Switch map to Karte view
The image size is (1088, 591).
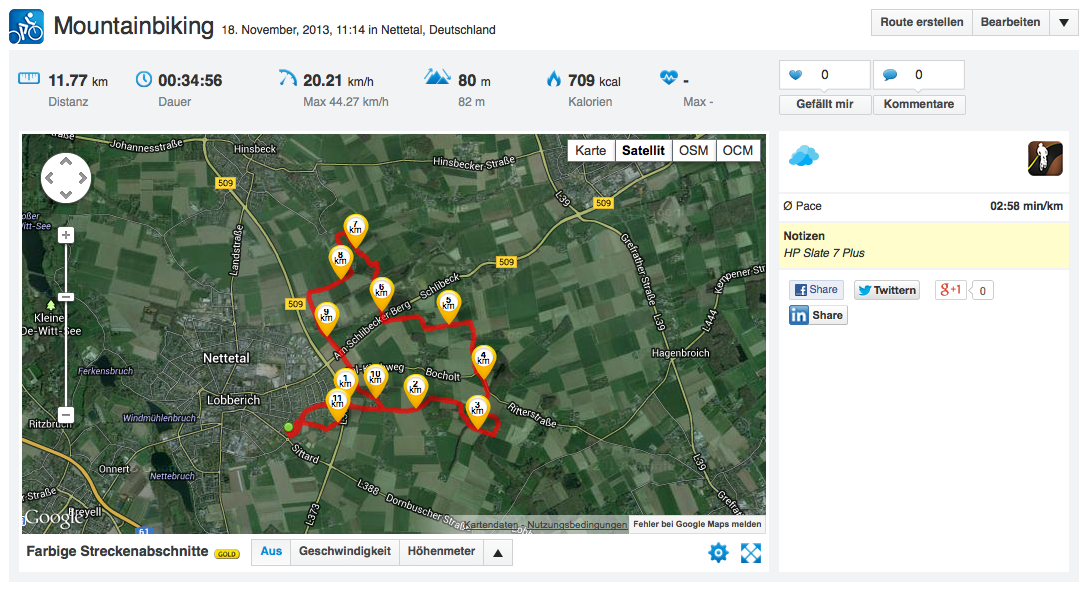(590, 151)
